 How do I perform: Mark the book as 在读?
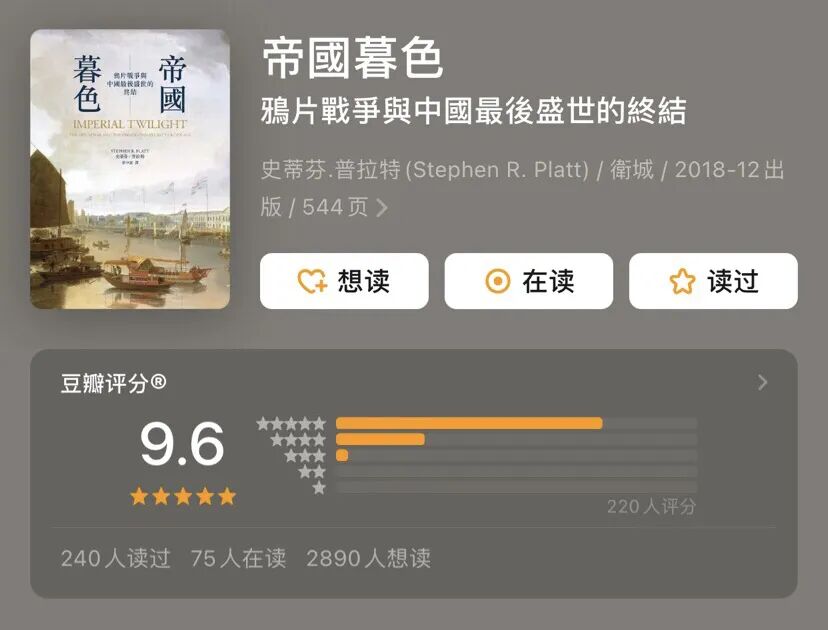coord(529,281)
